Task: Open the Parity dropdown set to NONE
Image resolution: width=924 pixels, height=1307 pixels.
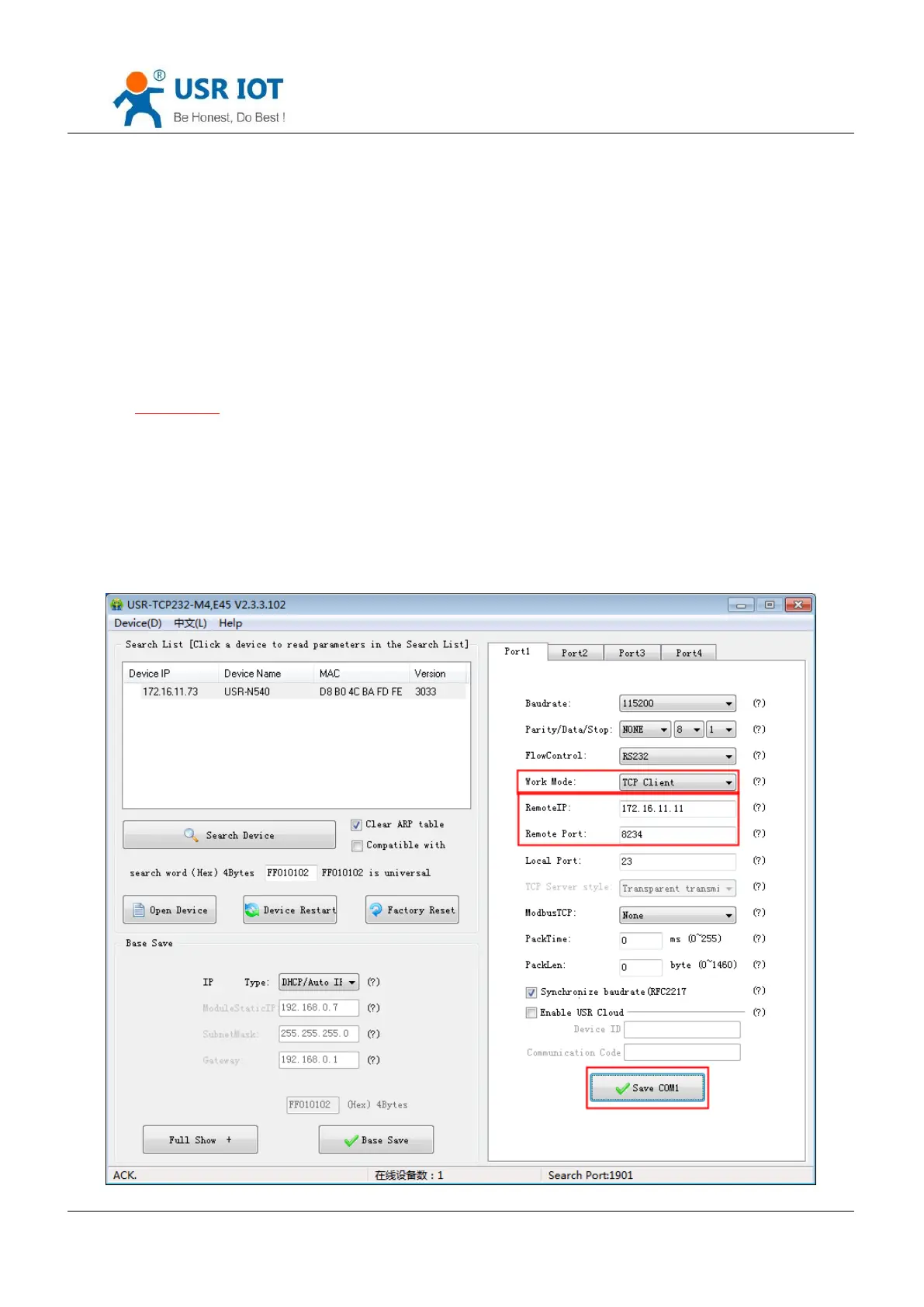Action: pos(645,730)
